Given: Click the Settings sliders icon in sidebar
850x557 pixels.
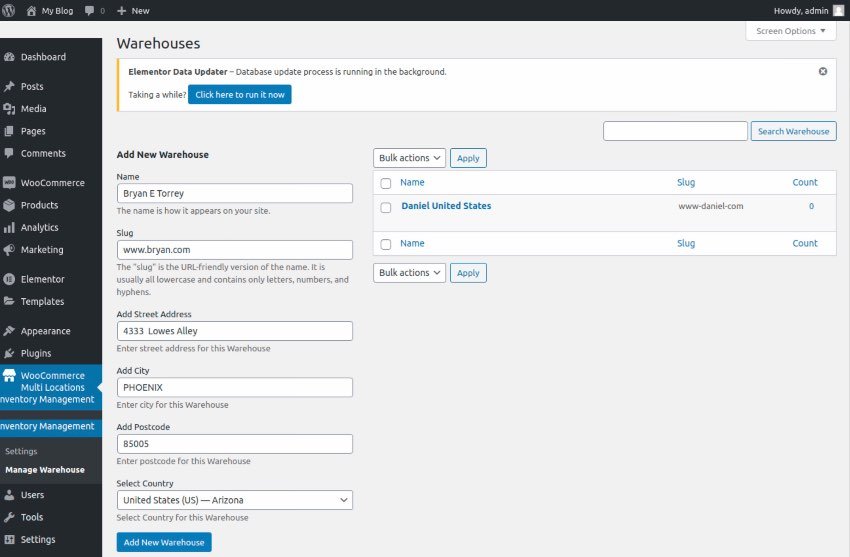Looking at the screenshot, I should (9, 540).
